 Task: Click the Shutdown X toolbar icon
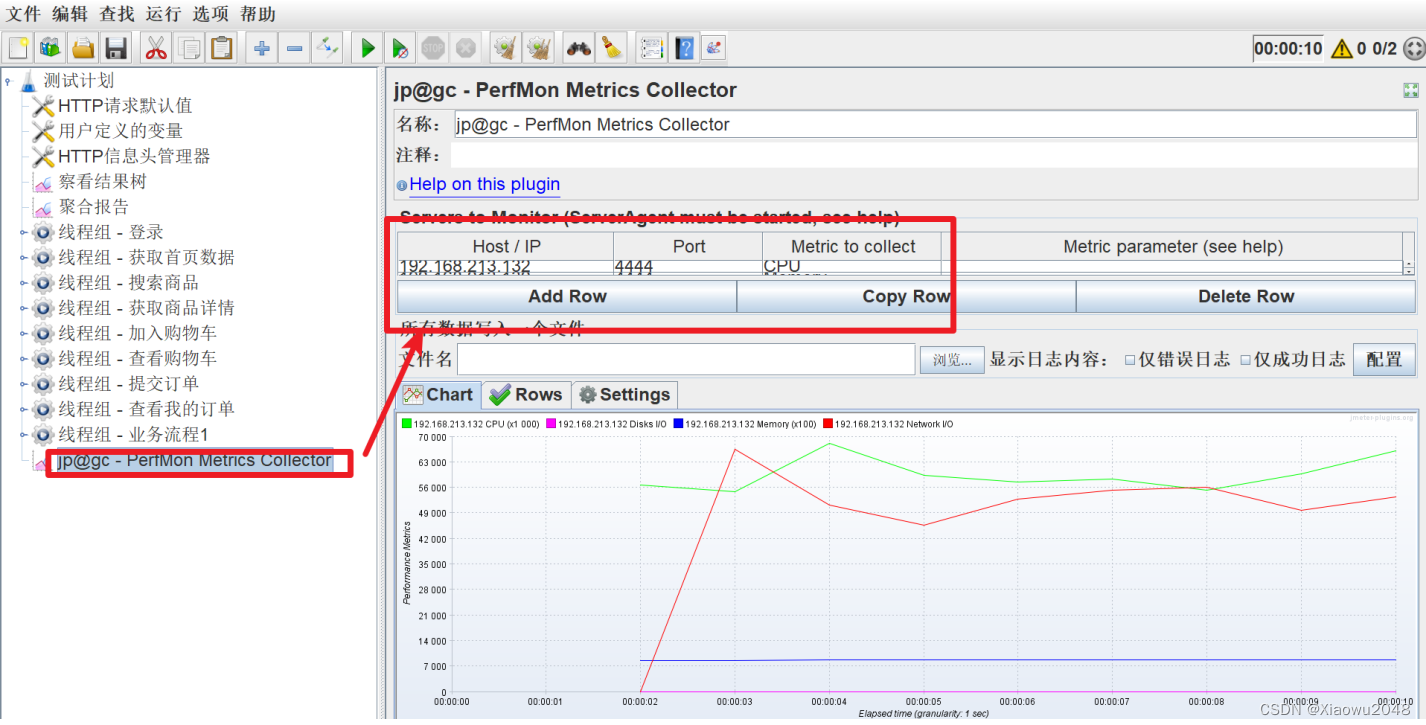tap(465, 47)
